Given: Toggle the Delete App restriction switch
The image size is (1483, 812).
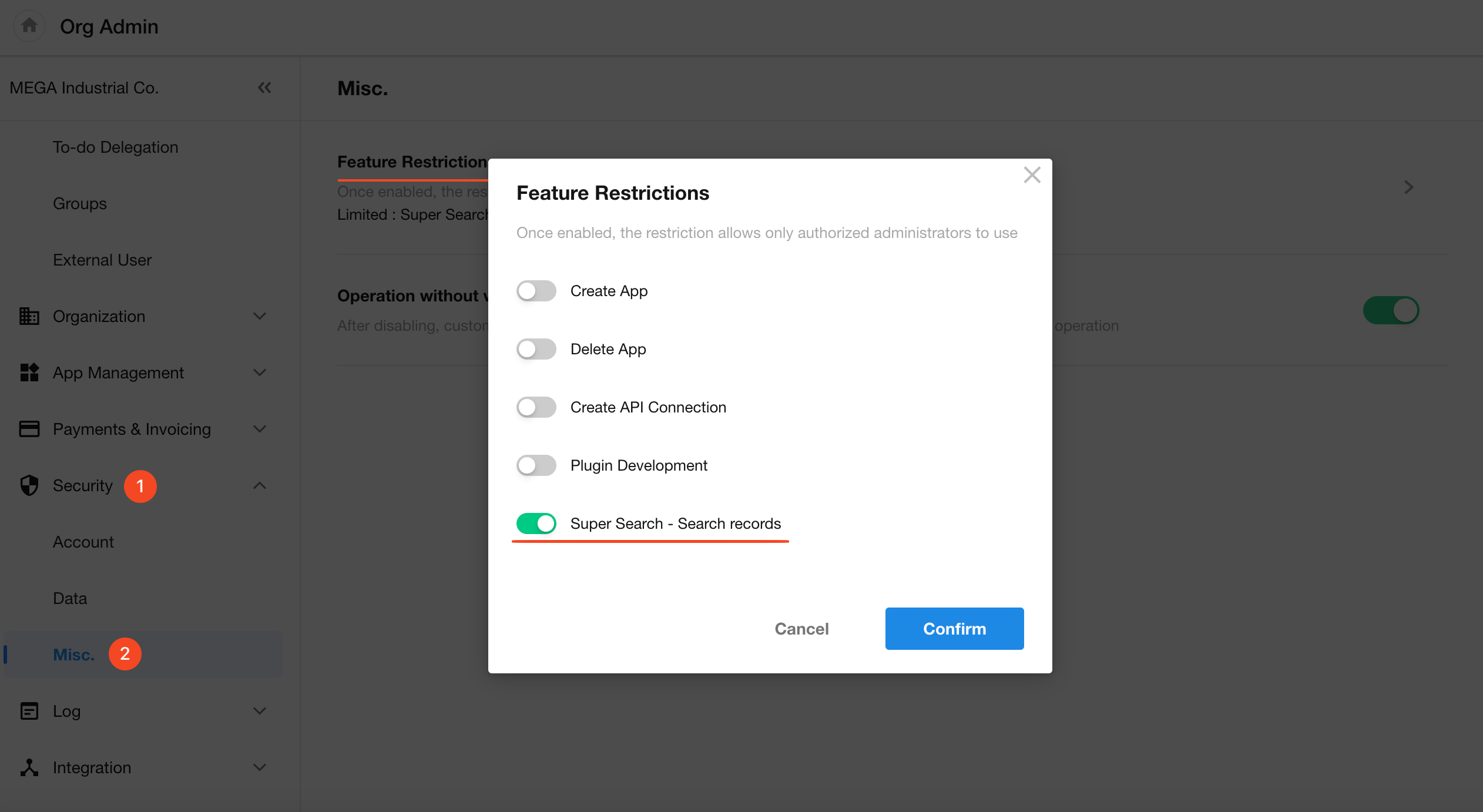Looking at the screenshot, I should [536, 349].
